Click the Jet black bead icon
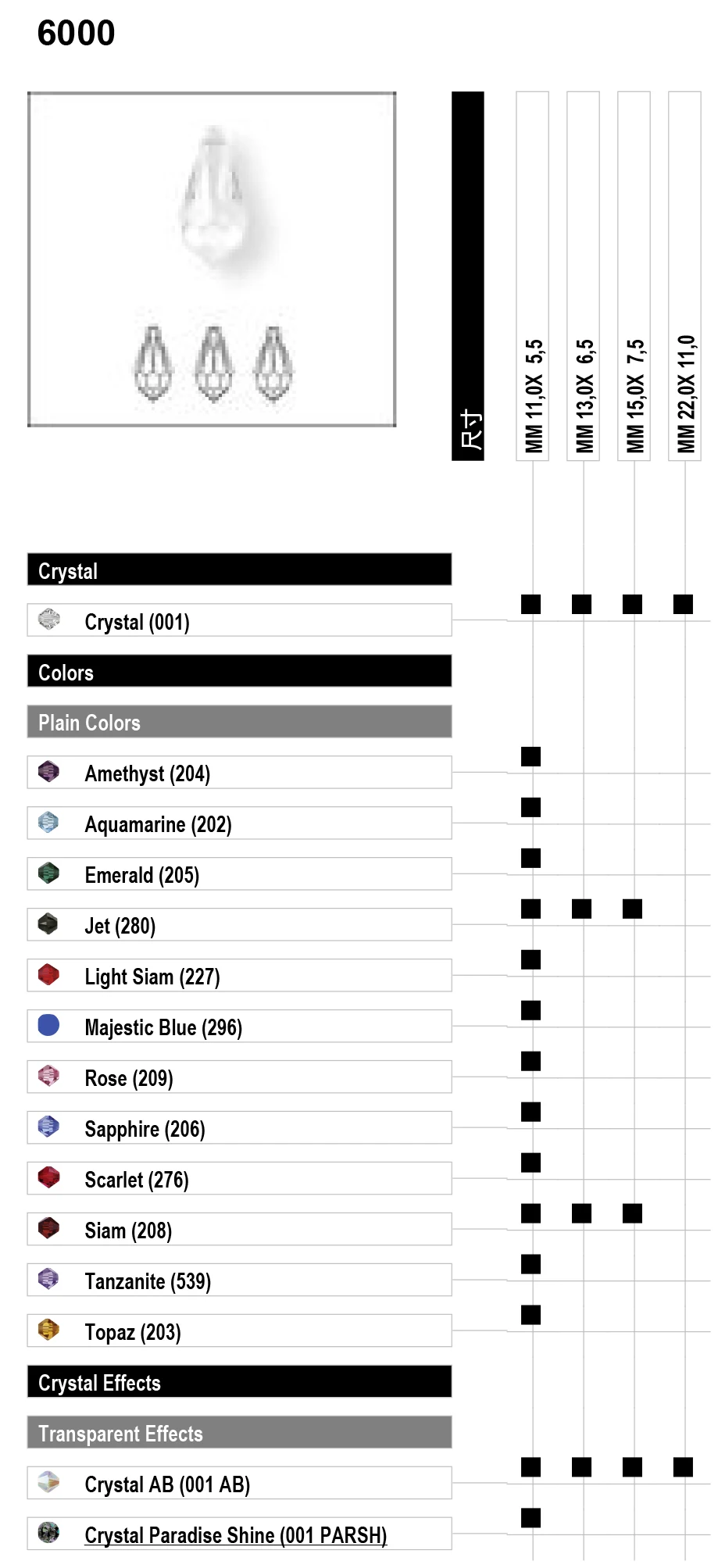Image resolution: width=718 pixels, height=1568 pixels. (48, 924)
